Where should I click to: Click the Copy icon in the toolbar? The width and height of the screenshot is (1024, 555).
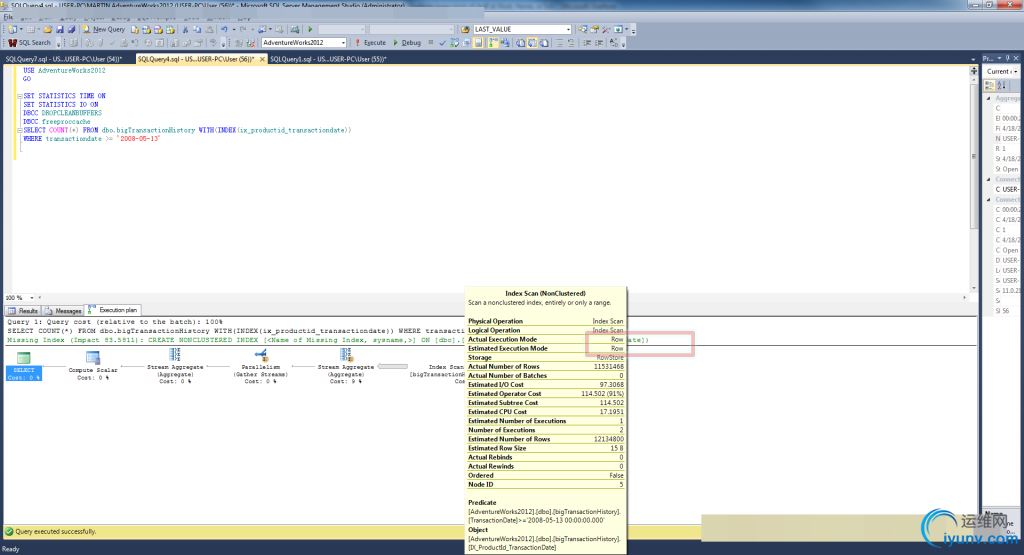coord(197,29)
